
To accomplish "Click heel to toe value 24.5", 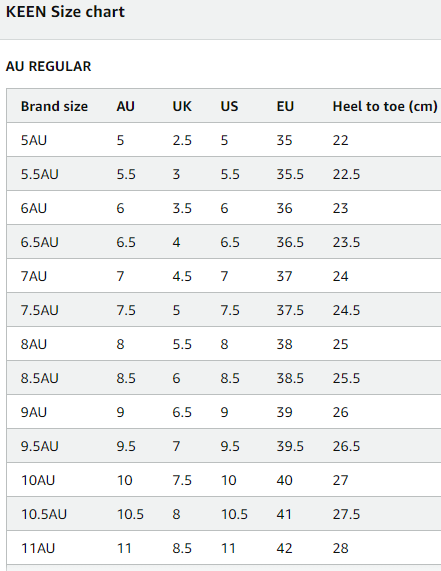I will coord(346,310).
